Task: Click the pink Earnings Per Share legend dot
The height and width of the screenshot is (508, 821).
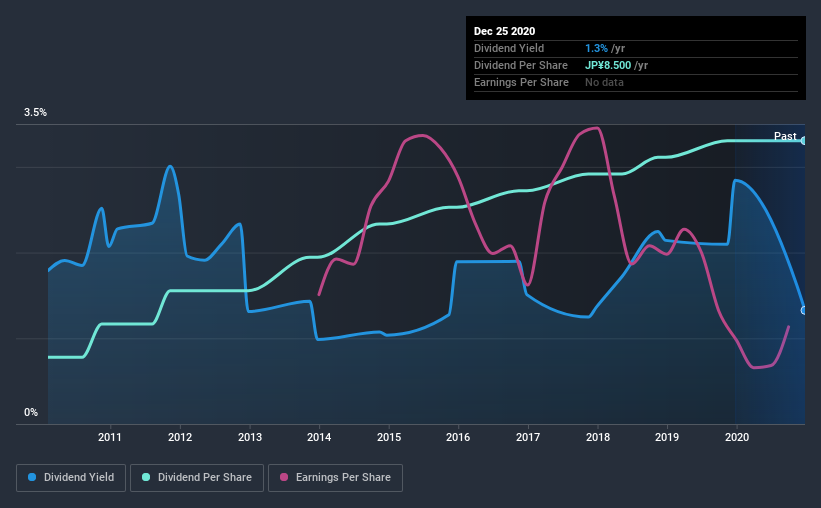Action: [x=284, y=477]
